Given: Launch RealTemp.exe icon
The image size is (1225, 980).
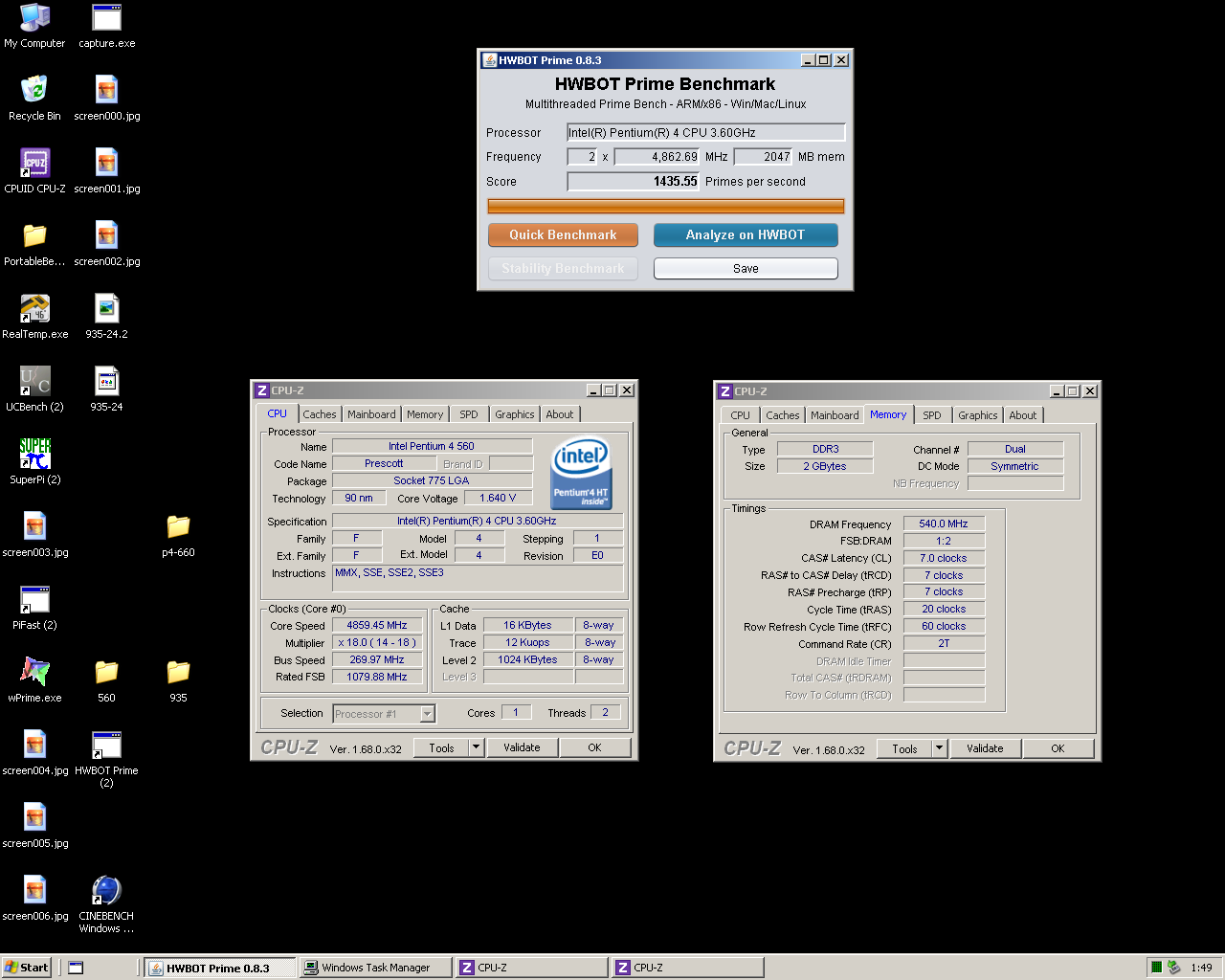Looking at the screenshot, I should (x=34, y=317).
